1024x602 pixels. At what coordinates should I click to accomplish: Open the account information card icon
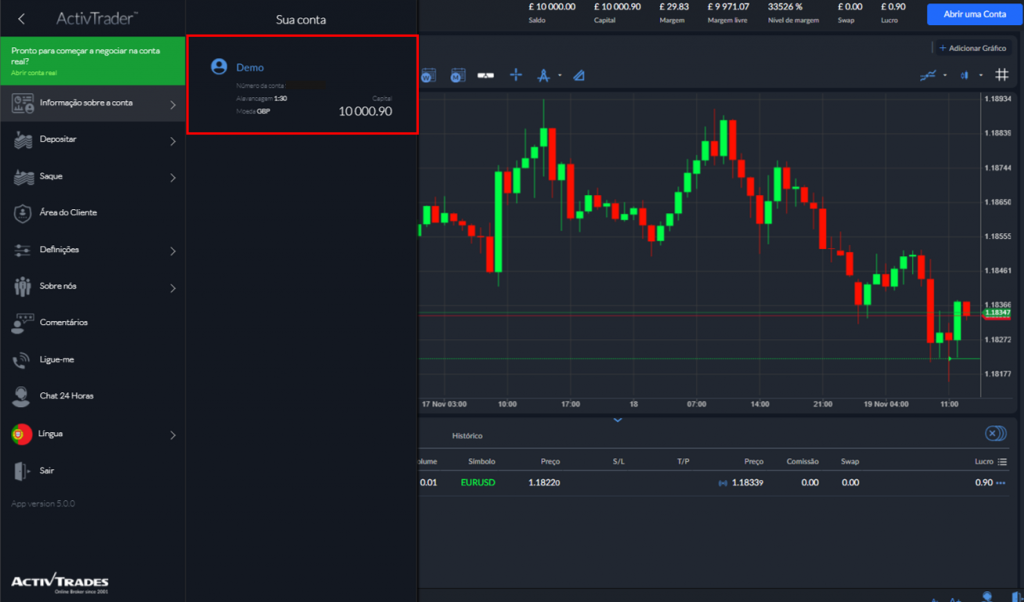pyautogui.click(x=23, y=103)
